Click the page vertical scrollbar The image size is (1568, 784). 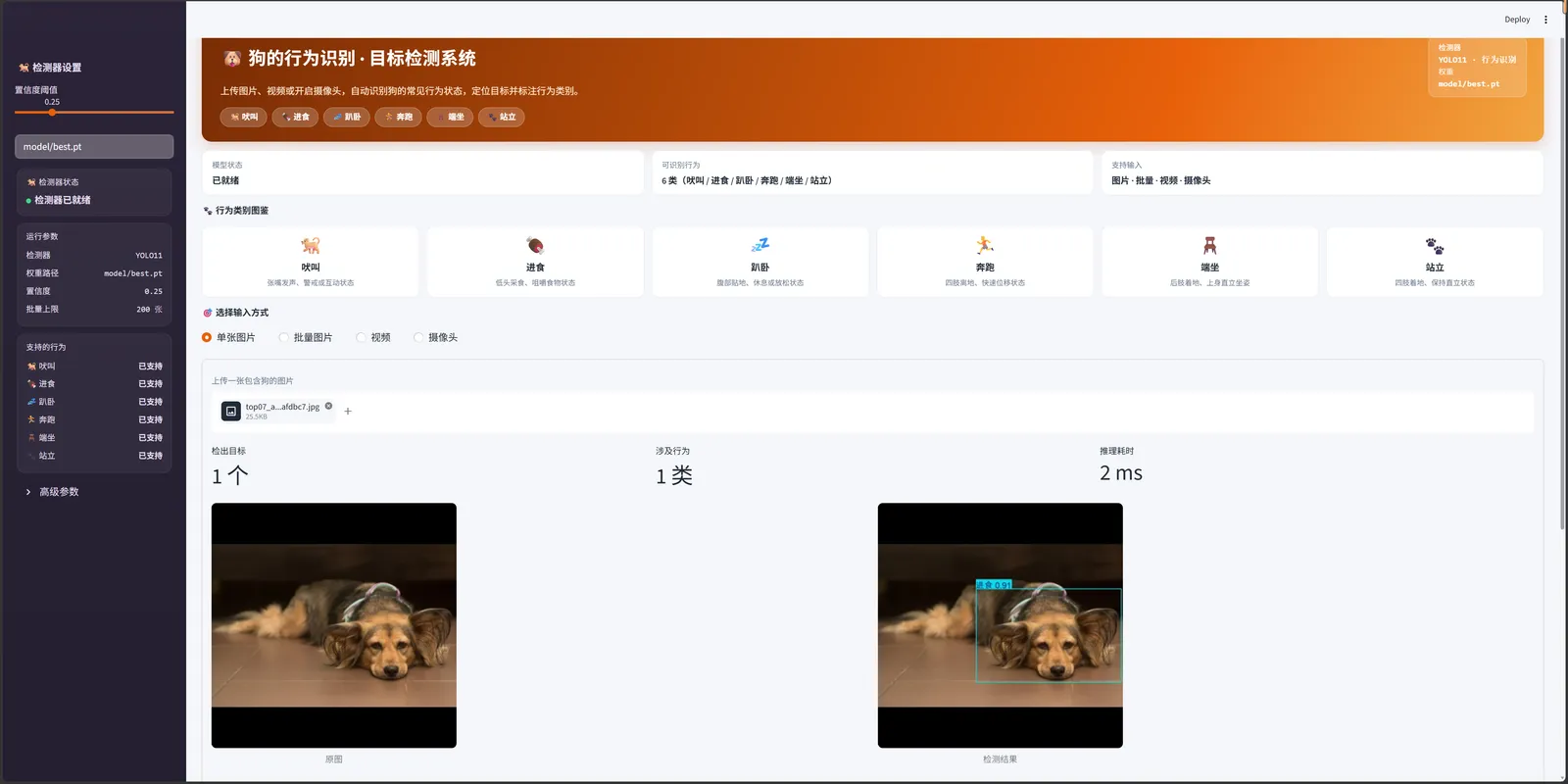click(1562, 284)
